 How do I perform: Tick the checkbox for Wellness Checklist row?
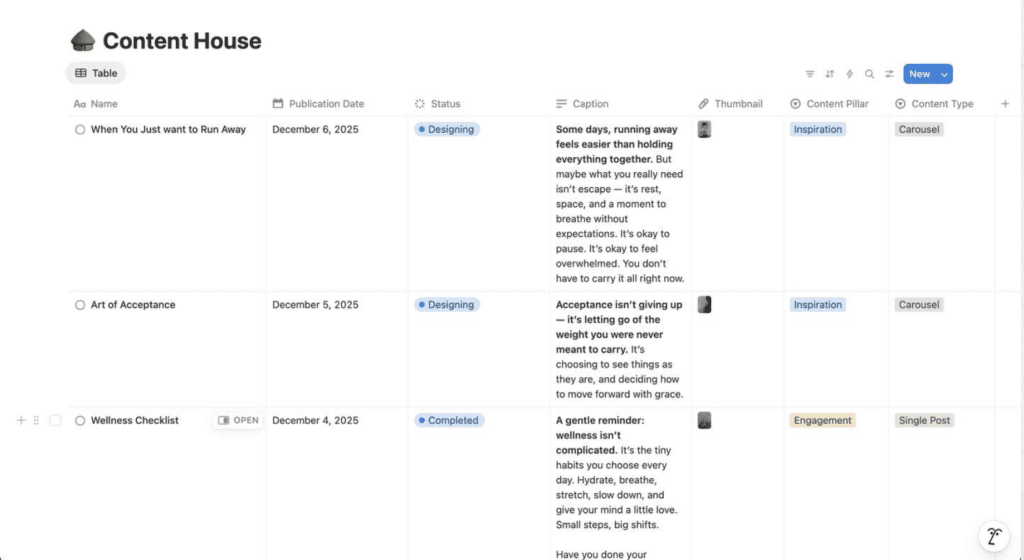click(55, 421)
